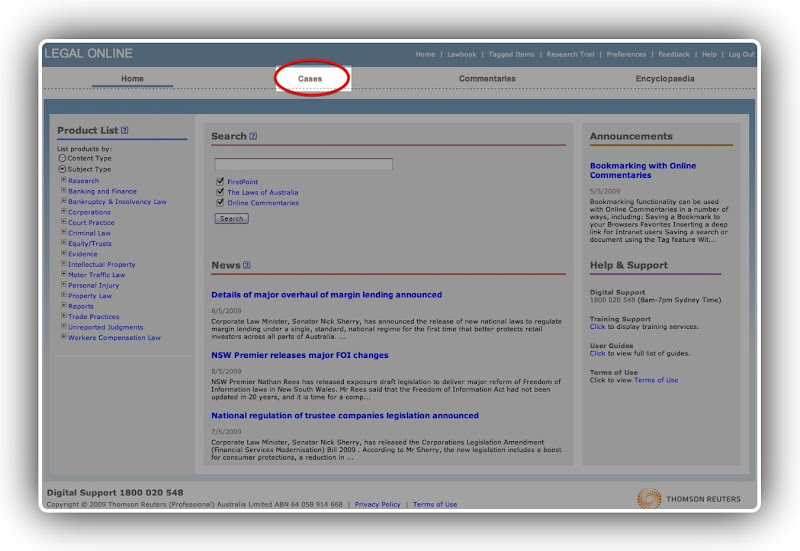
Task: Open the Product List help icon
Action: 124,131
